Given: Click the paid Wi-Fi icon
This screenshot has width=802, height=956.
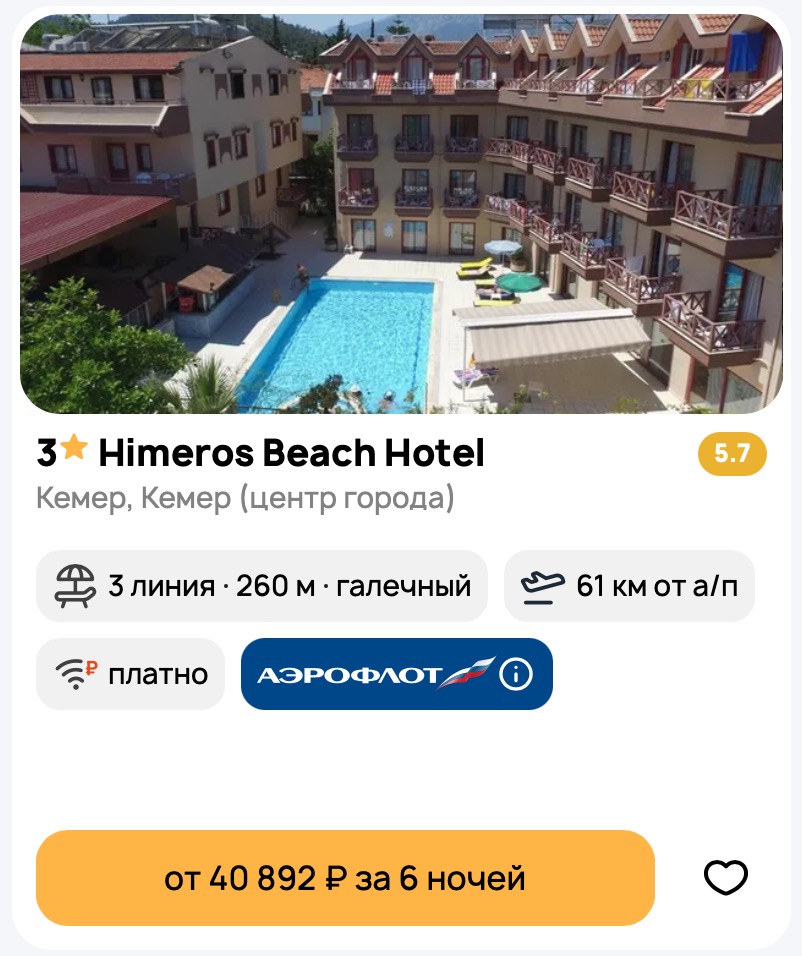Looking at the screenshot, I should point(76,674).
